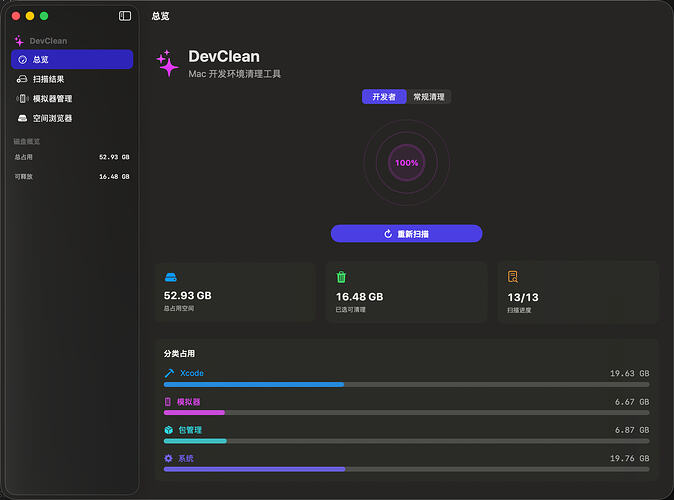Screen dimensions: 674x500
Task: Click the 13/13 scan progress value
Action: [523, 297]
